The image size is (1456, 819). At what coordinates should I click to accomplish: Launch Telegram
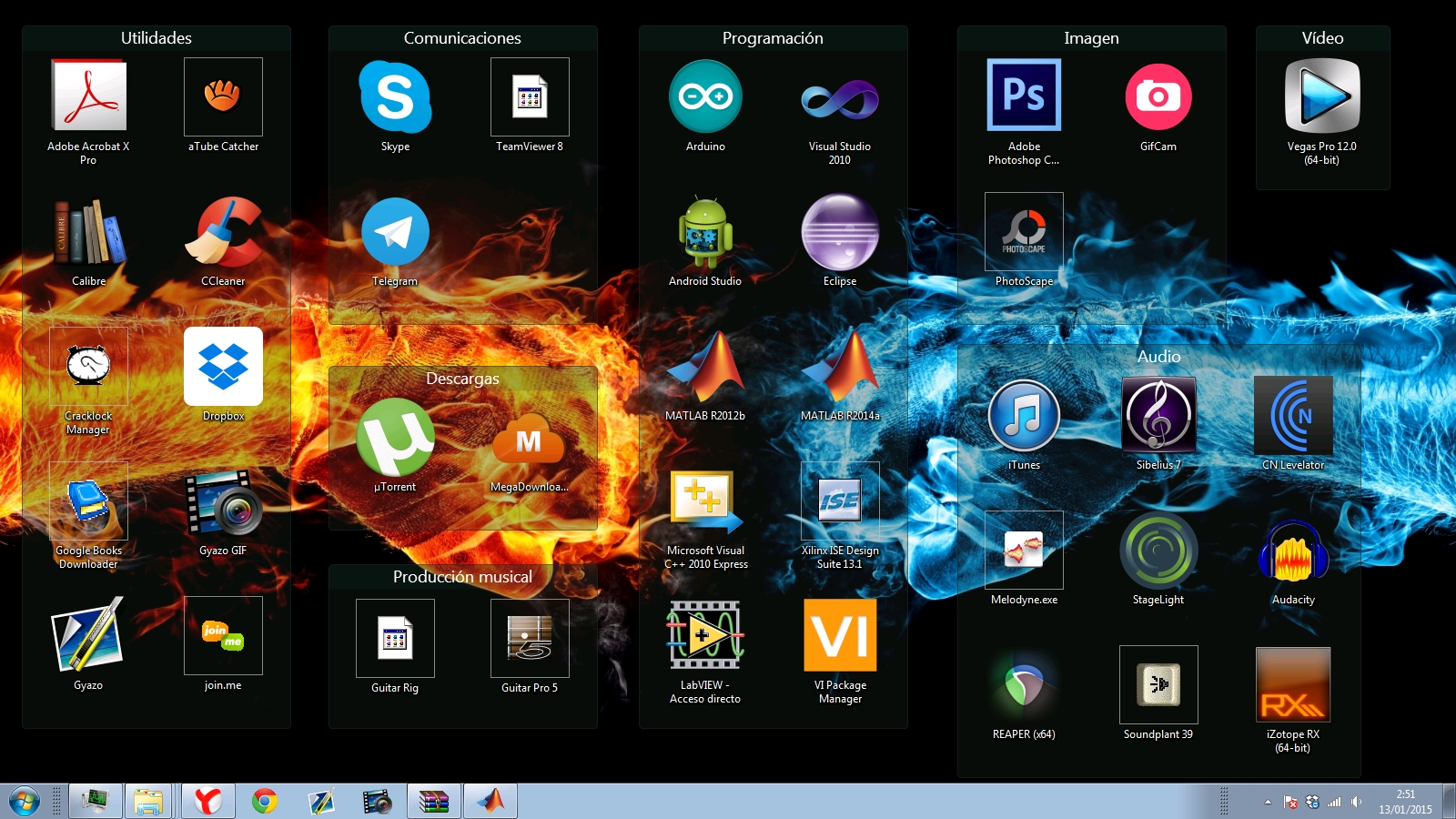tap(395, 231)
